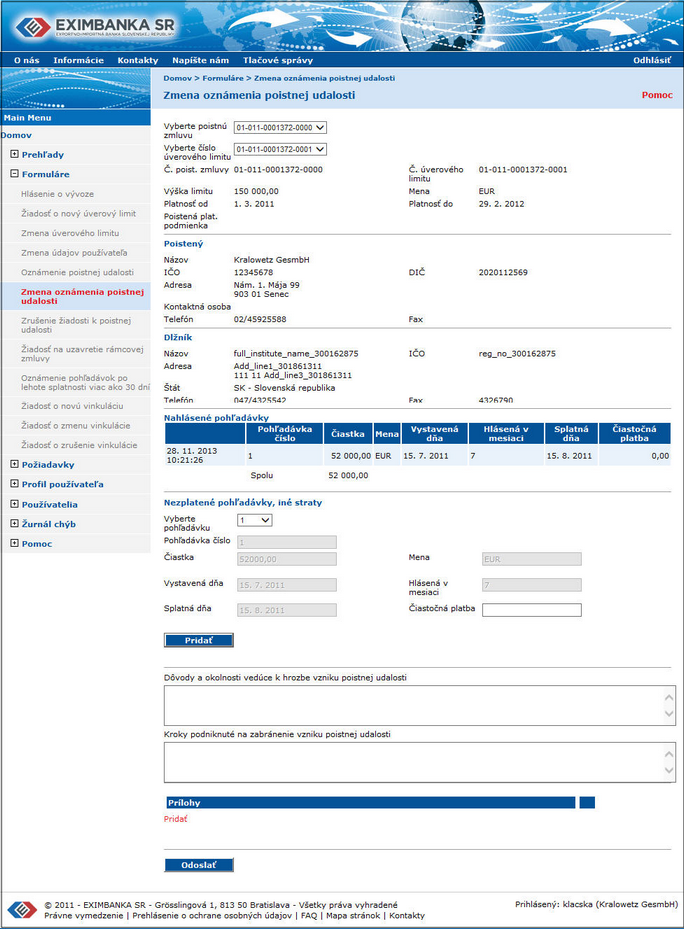The width and height of the screenshot is (684, 929).
Task: Click the Právne vymedzenie footer link
Action: [84, 915]
